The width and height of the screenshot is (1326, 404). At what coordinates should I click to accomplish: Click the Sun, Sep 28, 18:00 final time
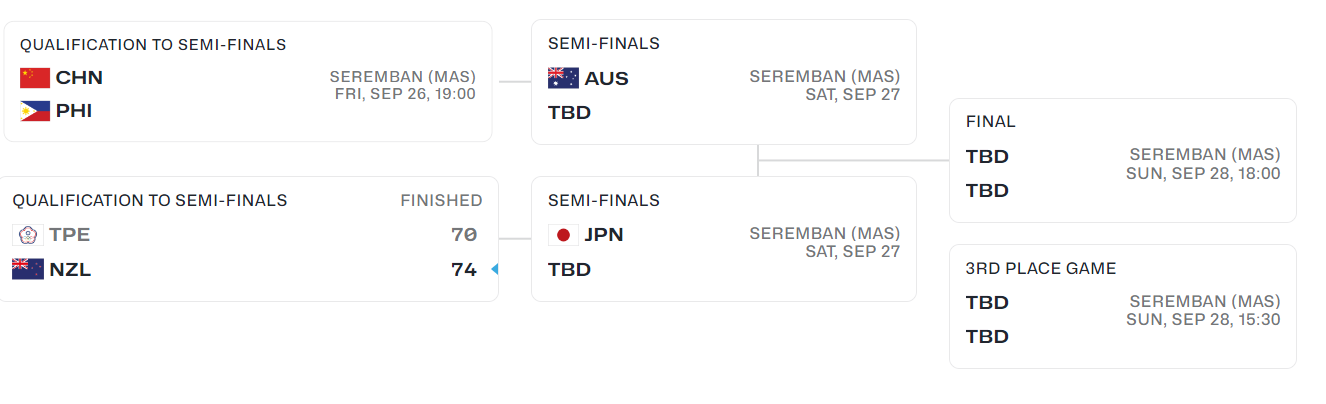pos(1203,173)
